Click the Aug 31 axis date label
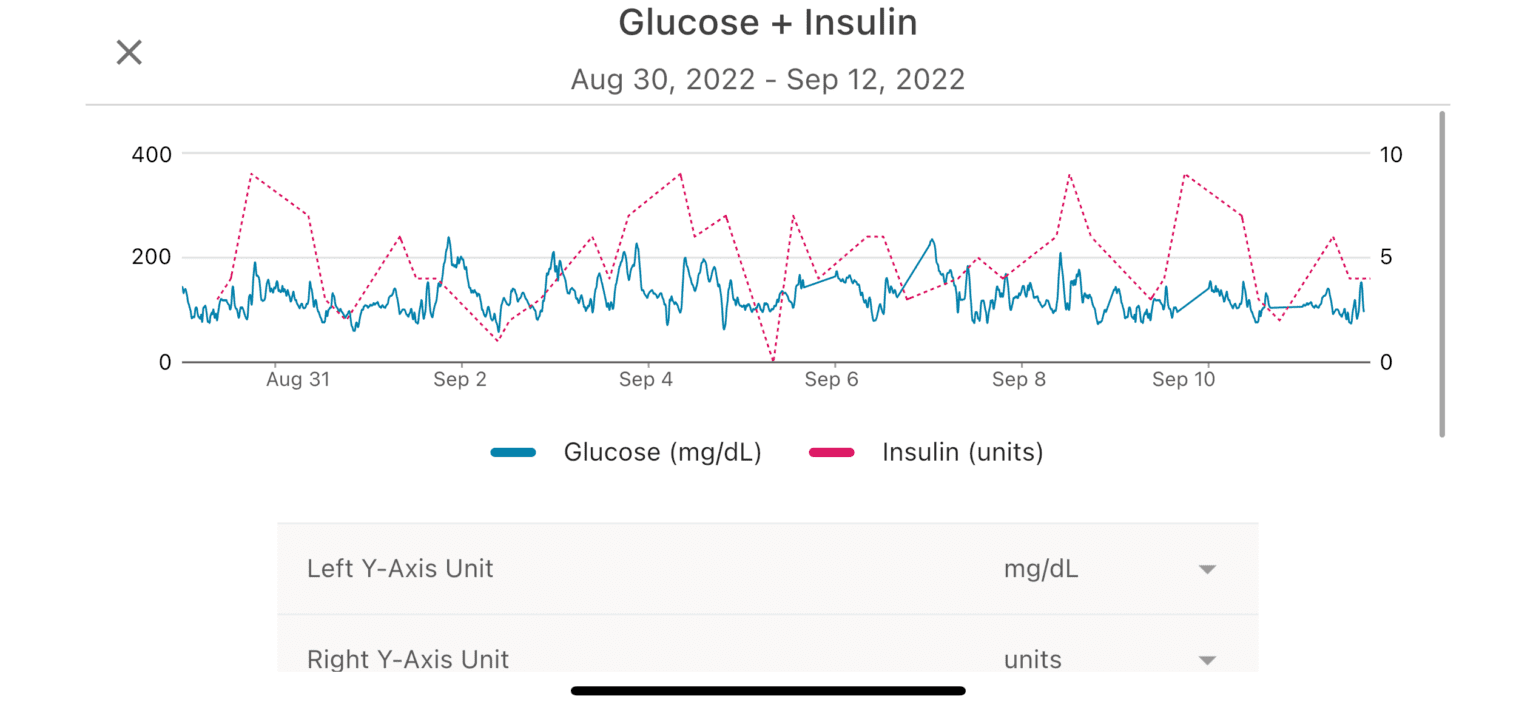The width and height of the screenshot is (1536, 710). [298, 379]
